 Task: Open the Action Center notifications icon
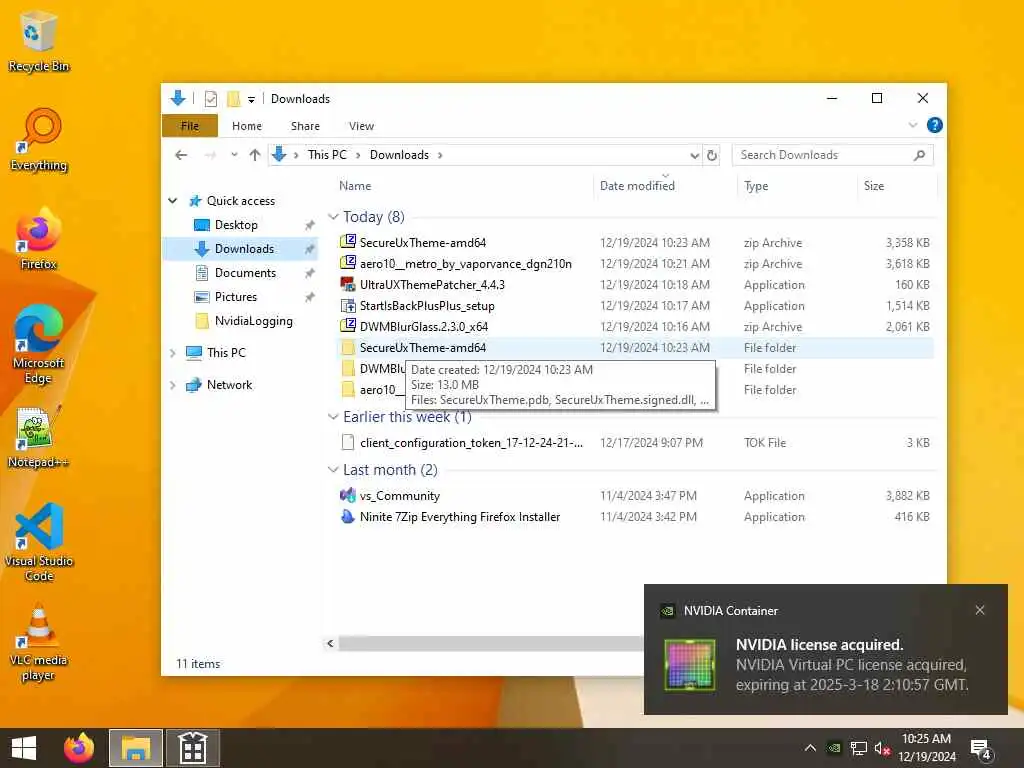[x=981, y=749]
